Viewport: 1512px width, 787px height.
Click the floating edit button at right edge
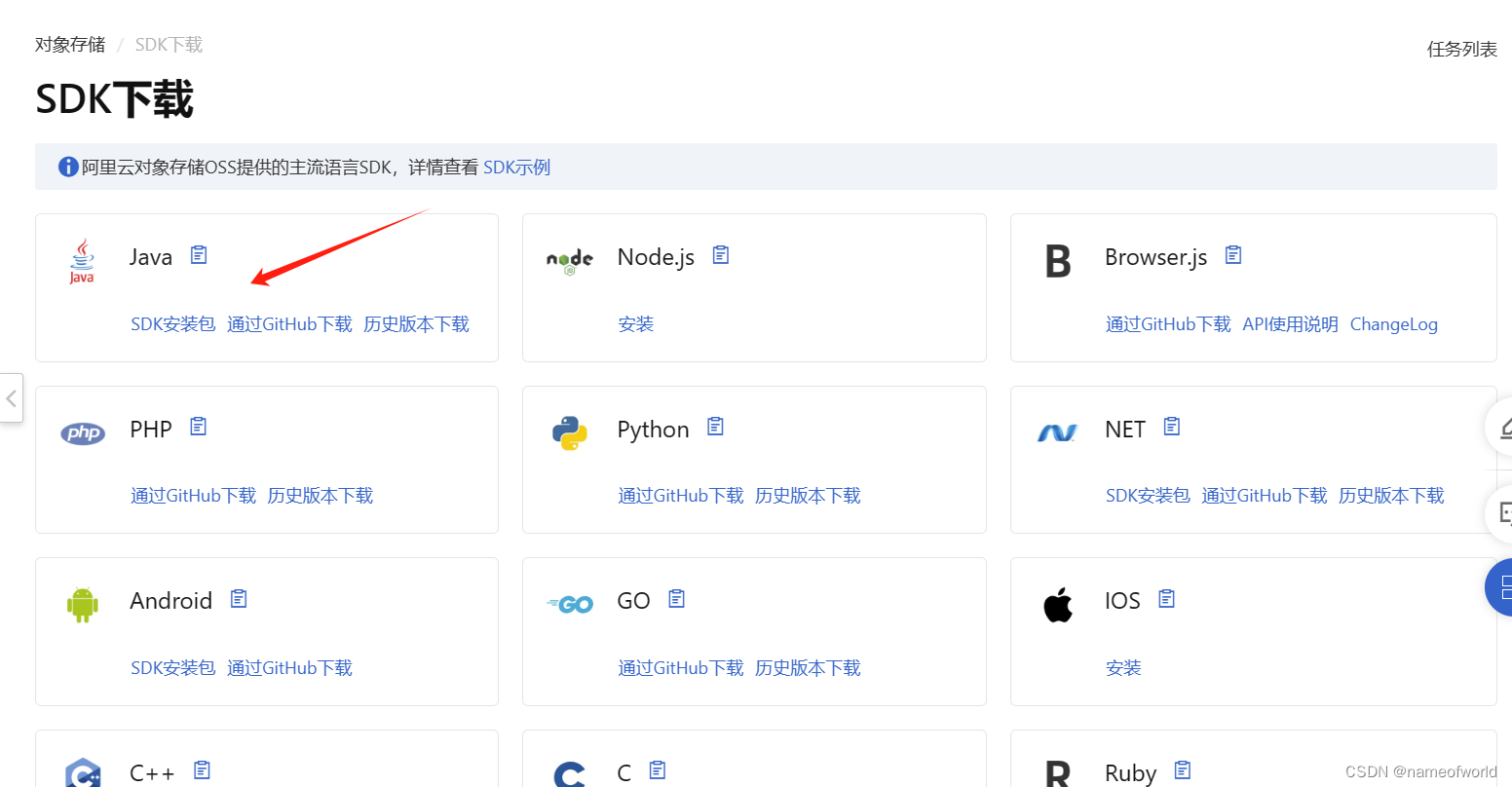pyautogui.click(x=1500, y=428)
